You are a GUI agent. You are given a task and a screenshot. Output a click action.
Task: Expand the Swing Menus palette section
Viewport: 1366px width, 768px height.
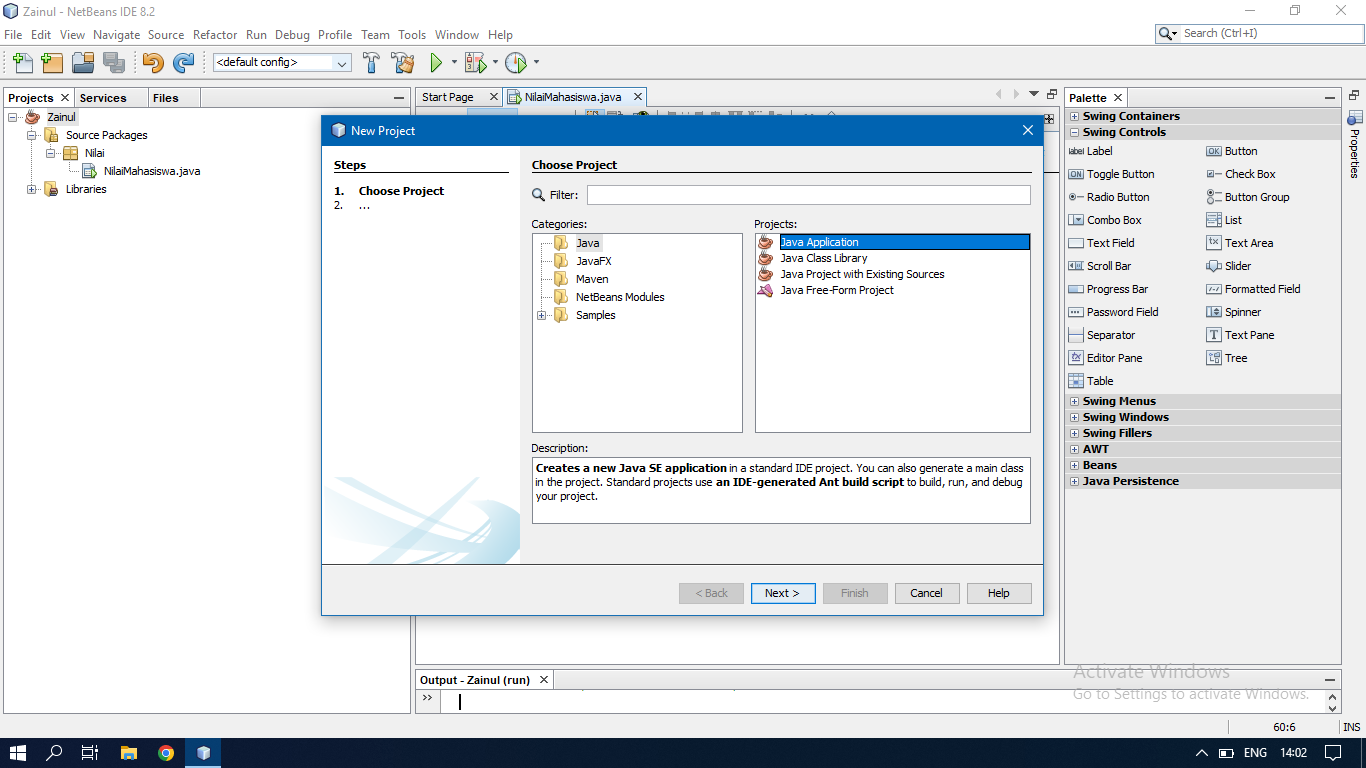(1074, 401)
